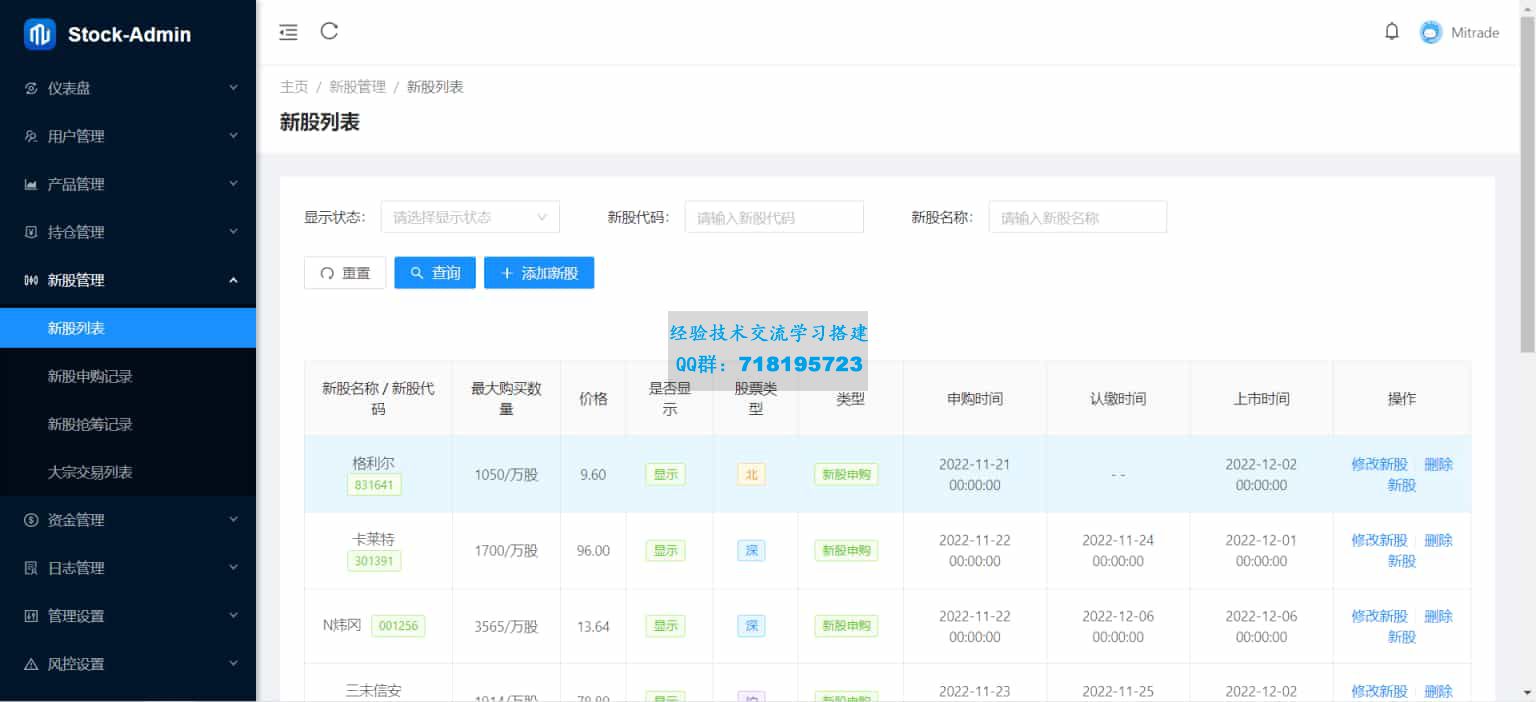
Task: Click the Mitrade user avatar
Action: 1431,33
